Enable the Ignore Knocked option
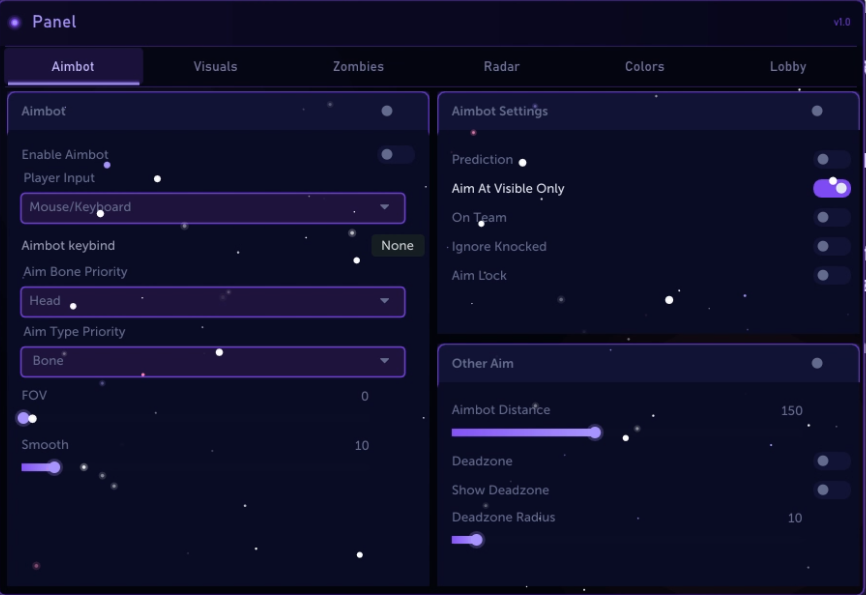 832,246
